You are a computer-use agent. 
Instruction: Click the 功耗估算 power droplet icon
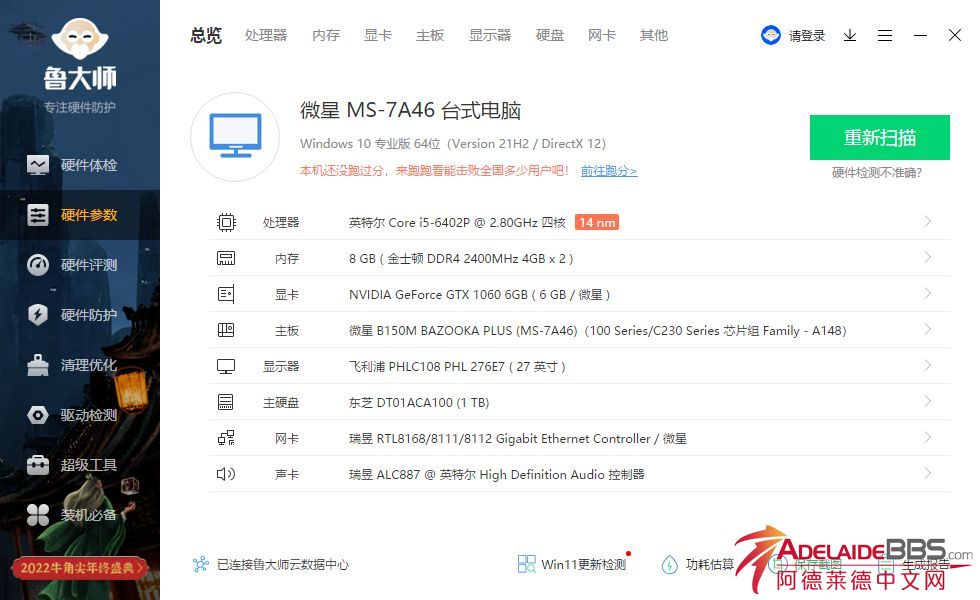(x=669, y=564)
